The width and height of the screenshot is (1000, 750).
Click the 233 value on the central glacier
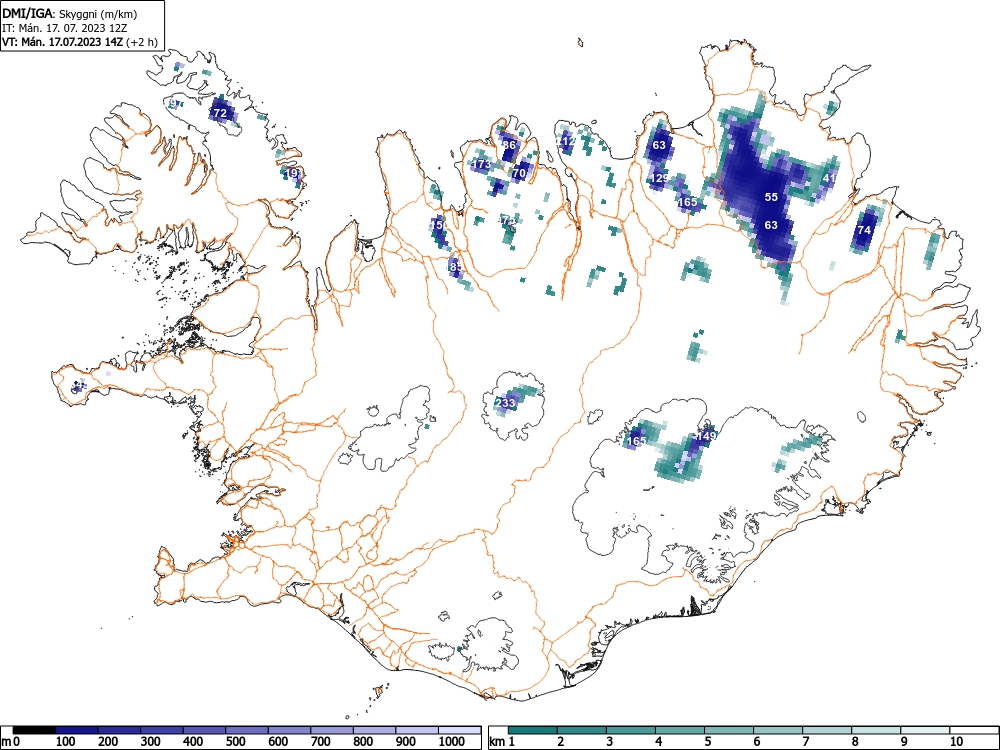coord(505,403)
